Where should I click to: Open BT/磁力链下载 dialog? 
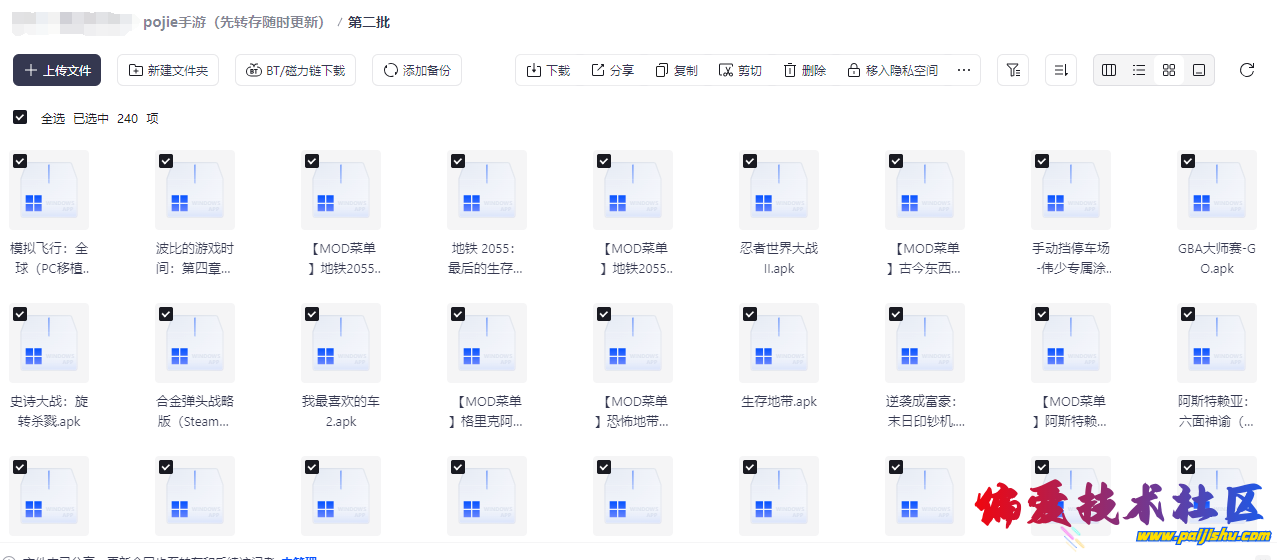295,70
